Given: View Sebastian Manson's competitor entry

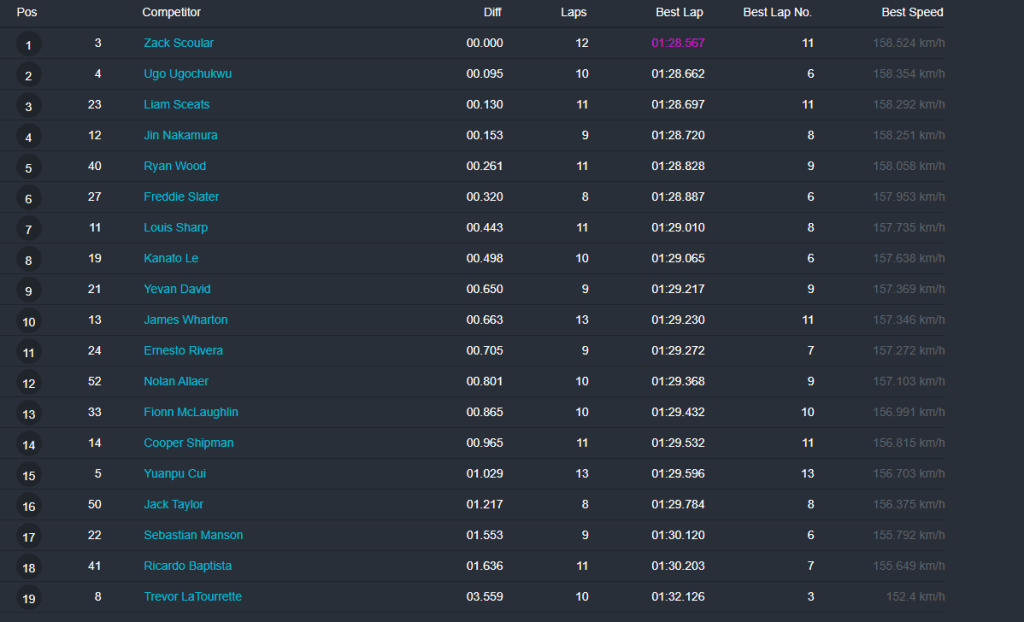Looking at the screenshot, I should click(x=193, y=535).
